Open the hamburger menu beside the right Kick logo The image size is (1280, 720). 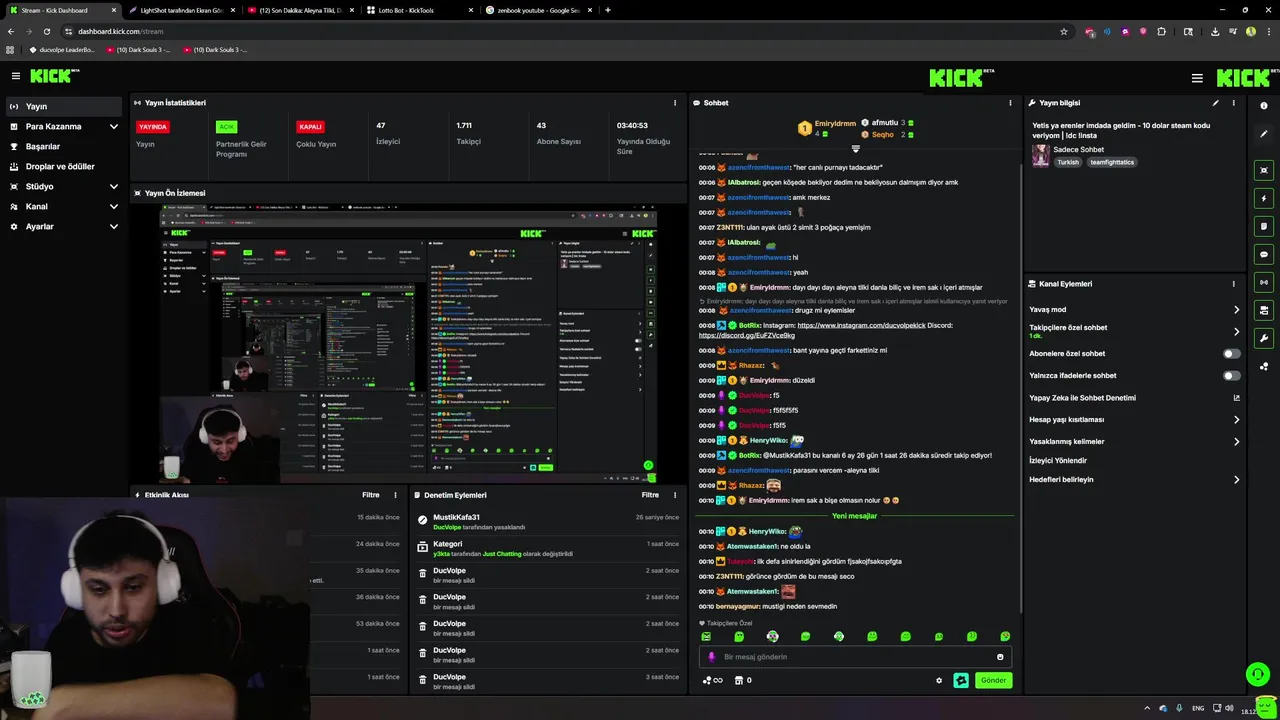coord(1197,78)
